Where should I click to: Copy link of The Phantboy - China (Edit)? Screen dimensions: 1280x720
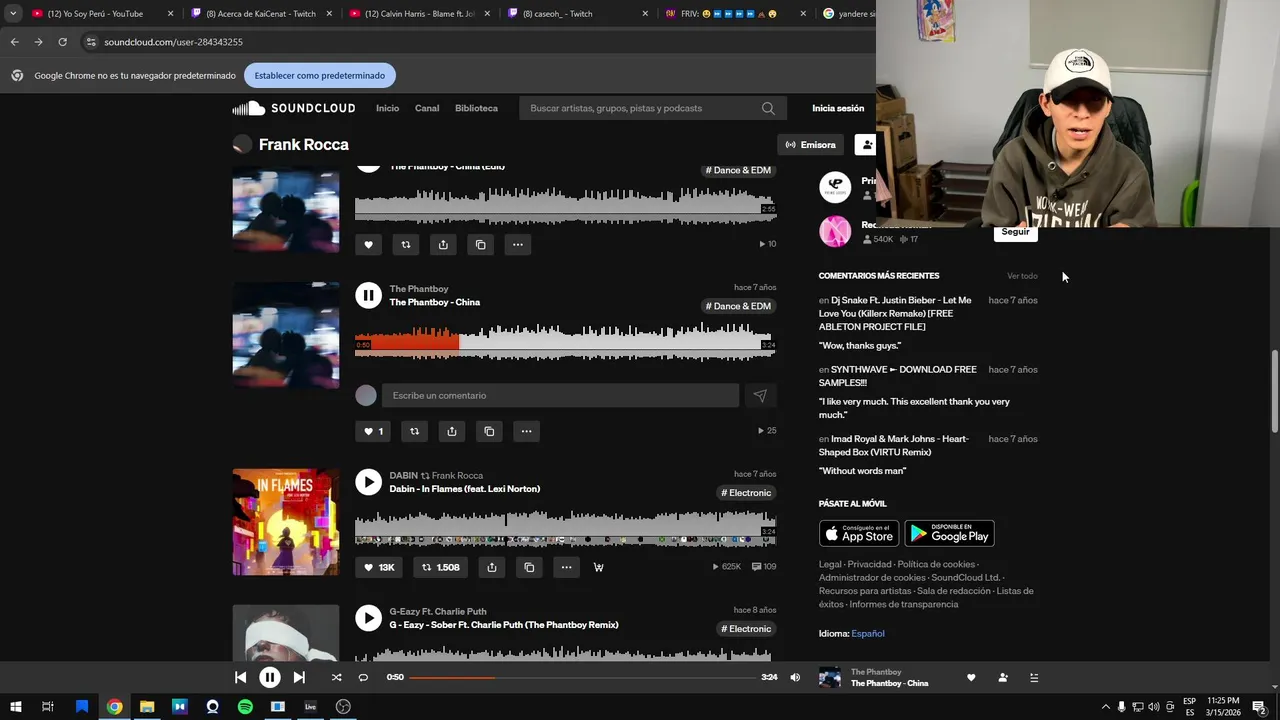[x=481, y=244]
